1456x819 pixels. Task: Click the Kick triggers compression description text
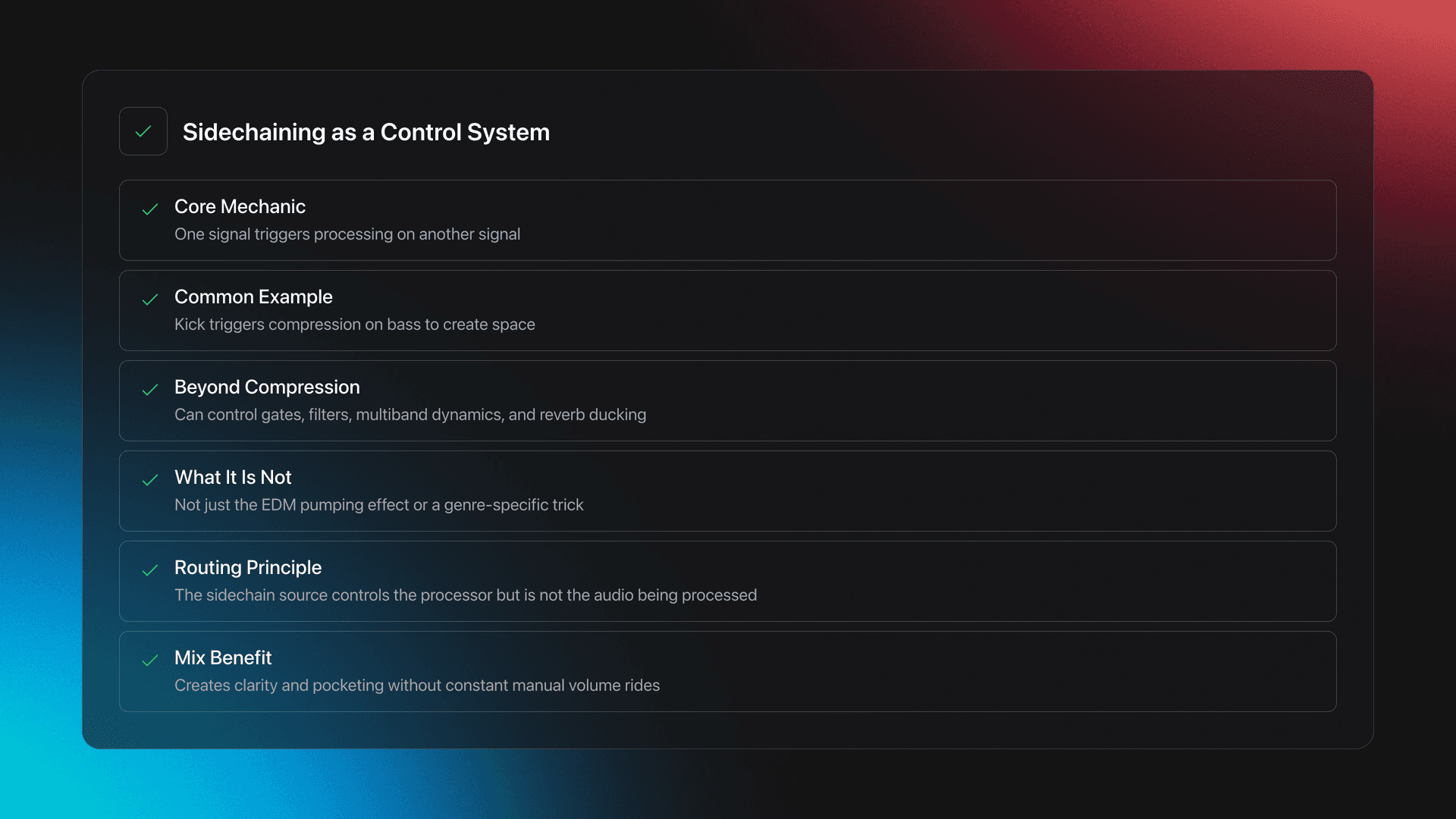click(354, 325)
